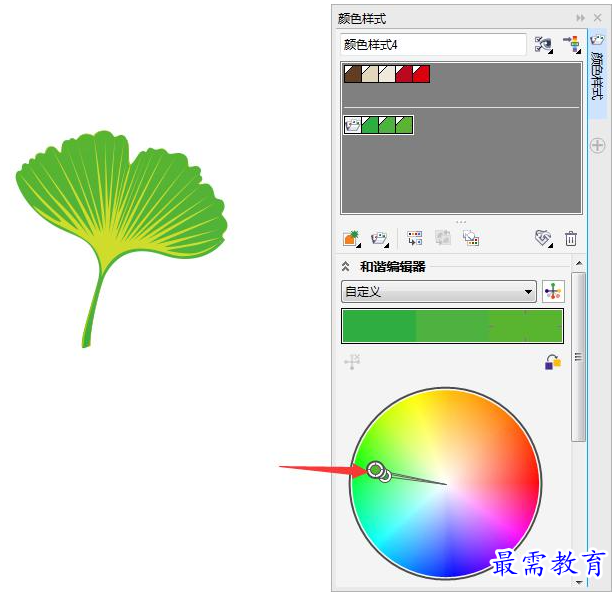
Task: Collapse the 和谐编辑器 section
Action: 345,266
